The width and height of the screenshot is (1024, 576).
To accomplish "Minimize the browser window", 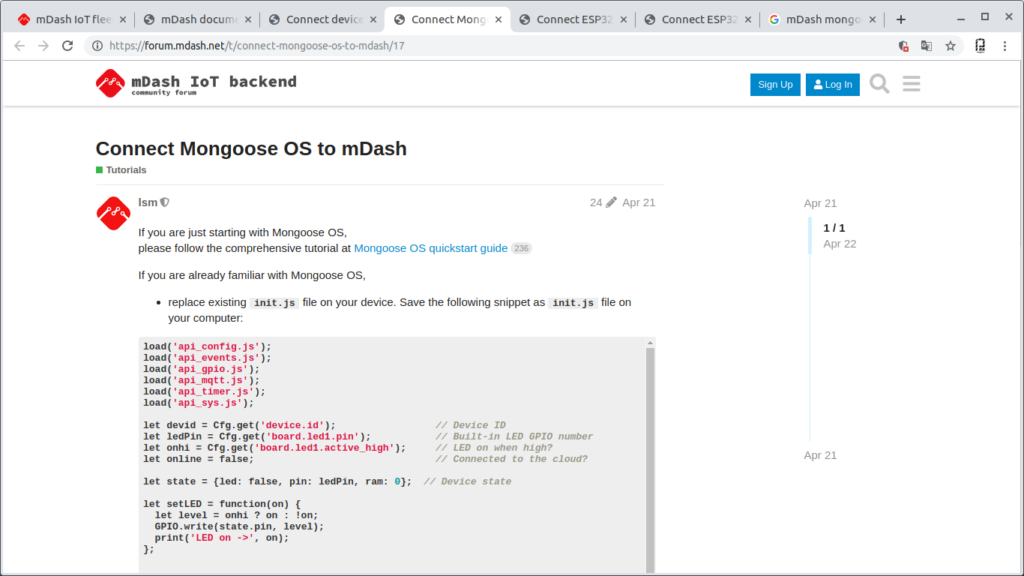I will 961,19.
